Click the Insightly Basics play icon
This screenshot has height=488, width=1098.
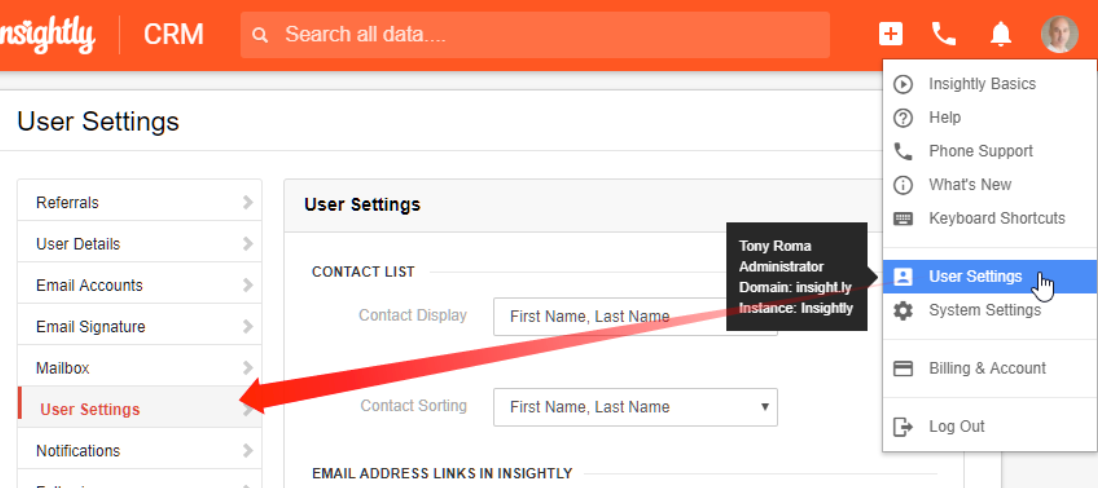903,85
